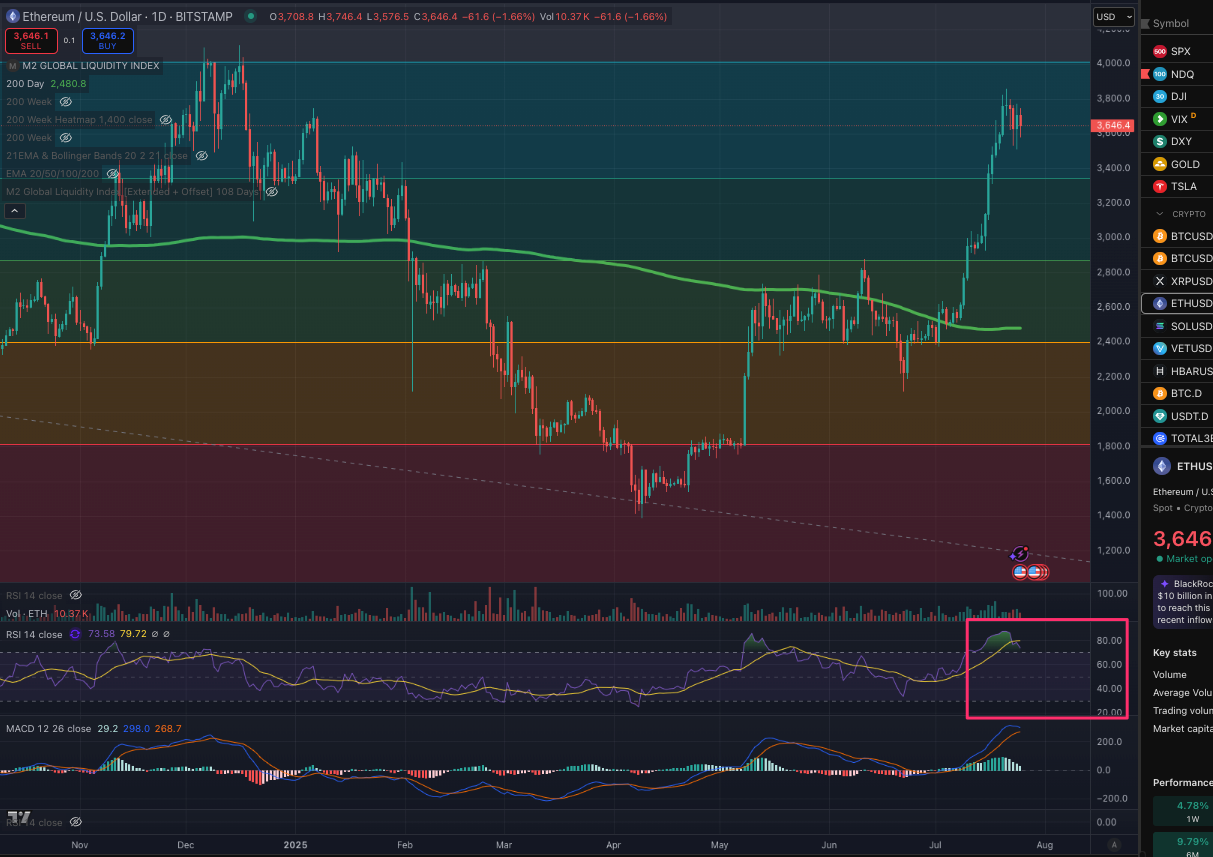Click the TradingView logo at chart bottom-left
1213x857 pixels.
point(19,817)
